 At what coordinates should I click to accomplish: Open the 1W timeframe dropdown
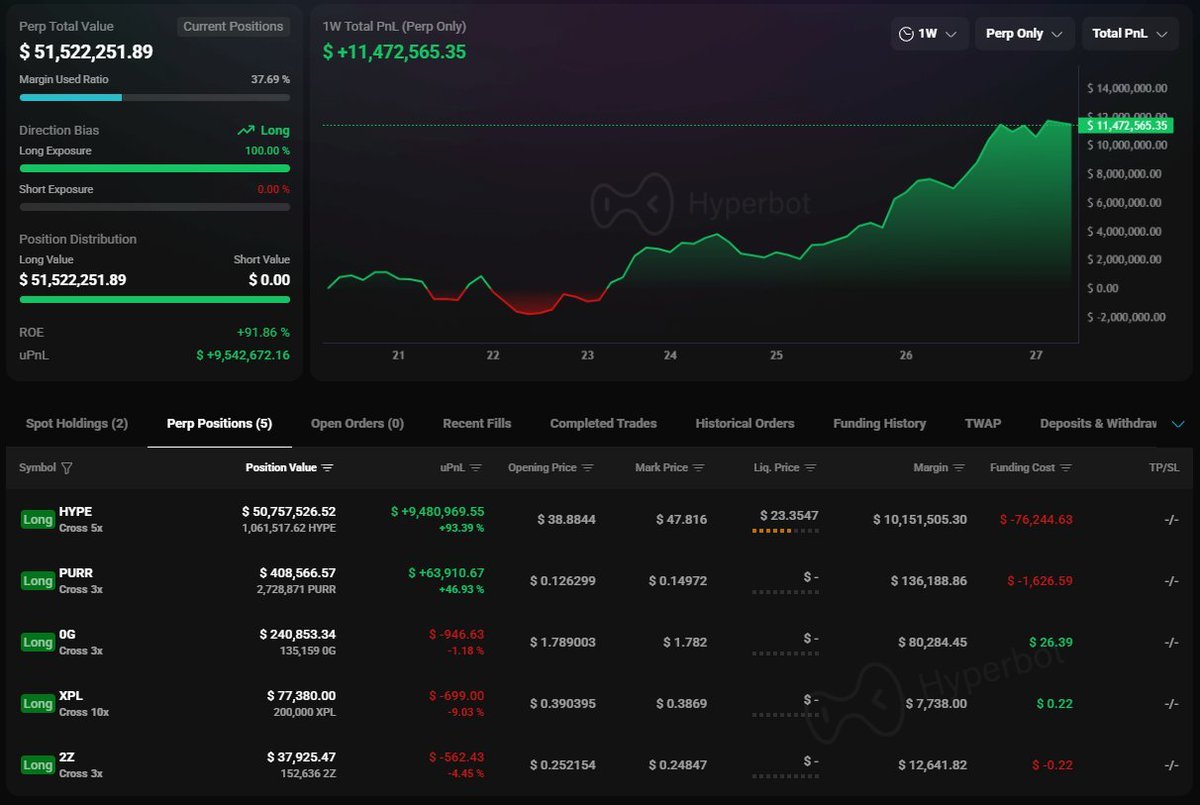[929, 34]
